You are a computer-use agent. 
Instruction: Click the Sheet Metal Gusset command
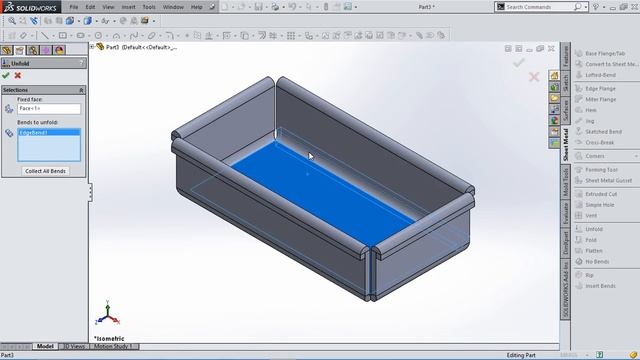(604, 180)
